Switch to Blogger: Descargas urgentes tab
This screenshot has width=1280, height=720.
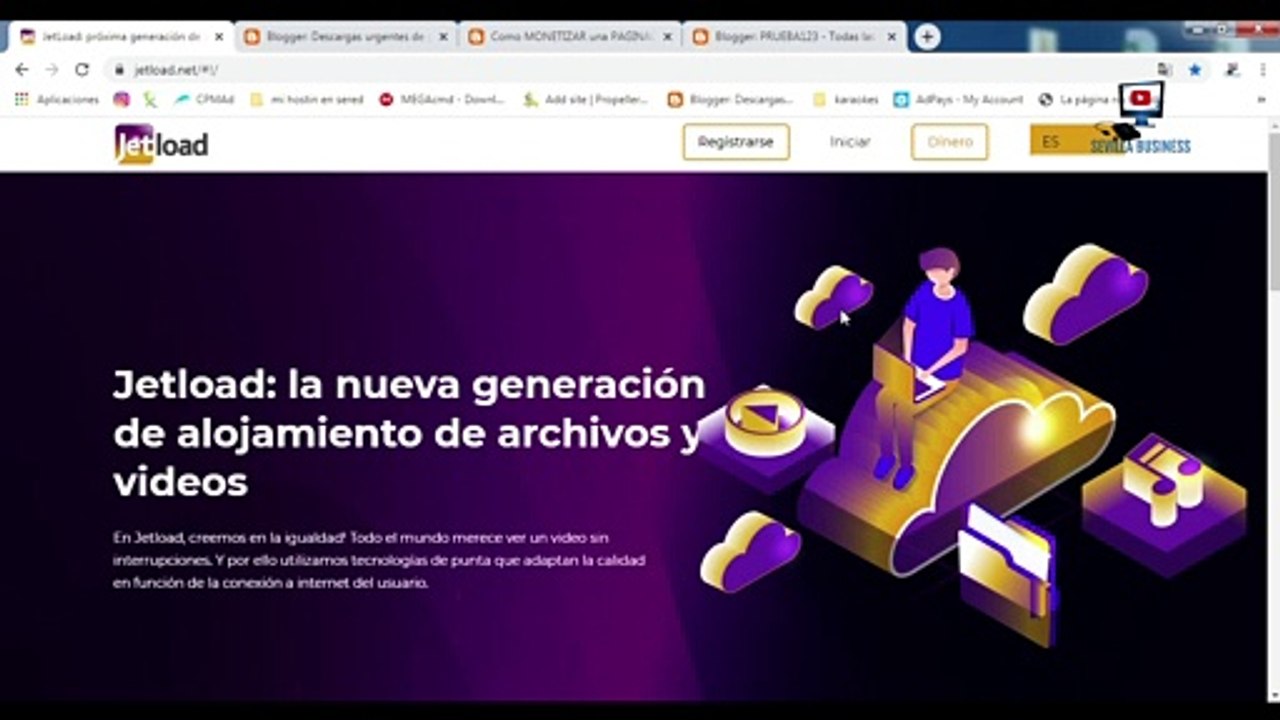[346, 37]
